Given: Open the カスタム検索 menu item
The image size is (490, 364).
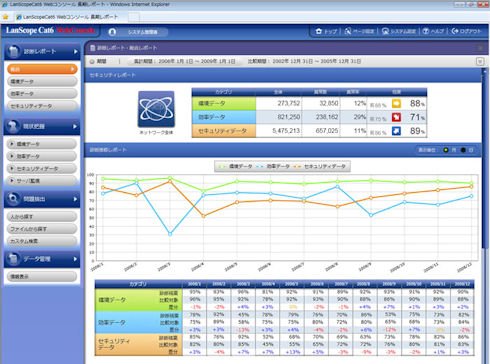Looking at the screenshot, I should pos(42,241).
